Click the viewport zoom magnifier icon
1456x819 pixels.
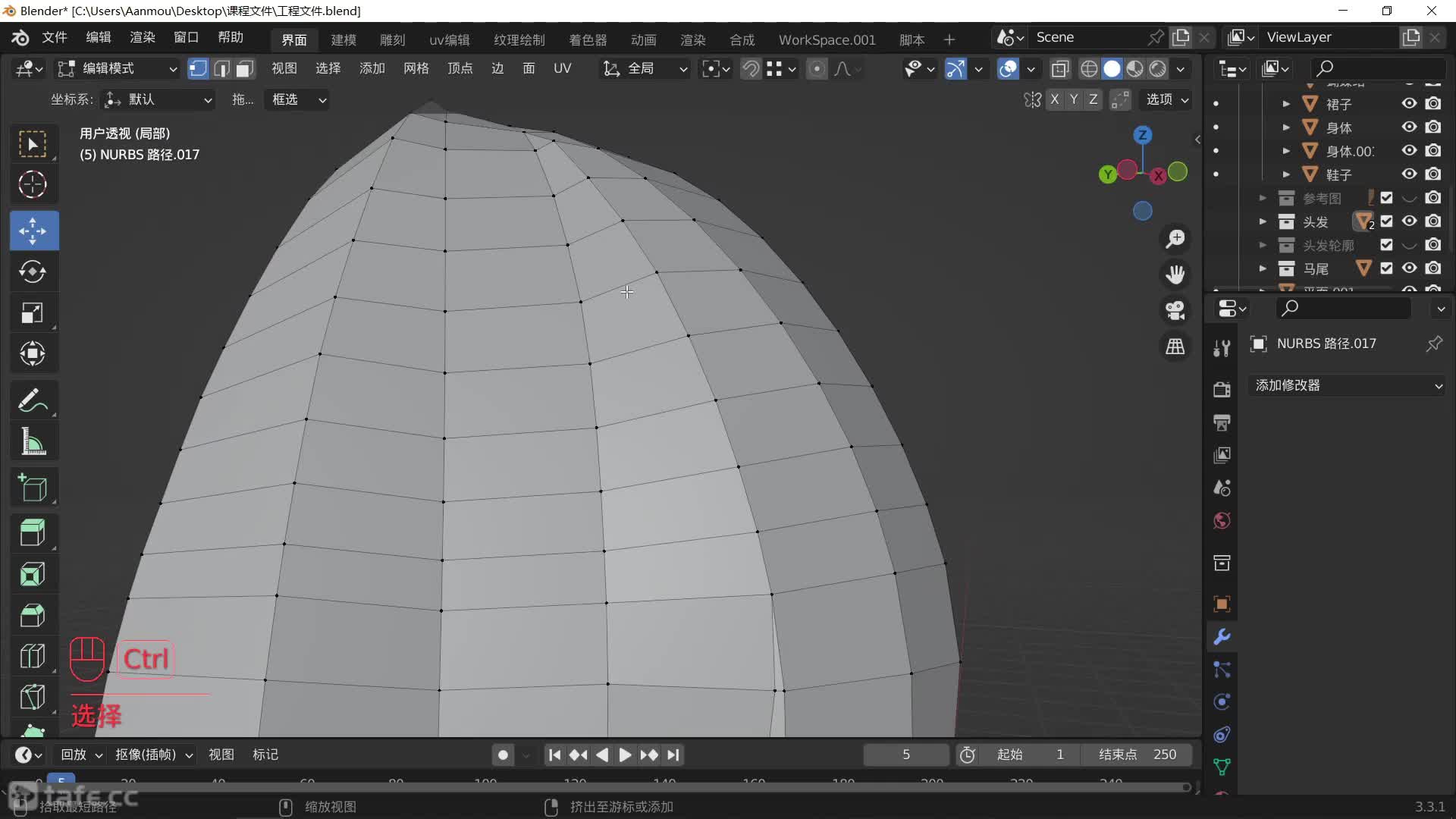click(x=1175, y=239)
